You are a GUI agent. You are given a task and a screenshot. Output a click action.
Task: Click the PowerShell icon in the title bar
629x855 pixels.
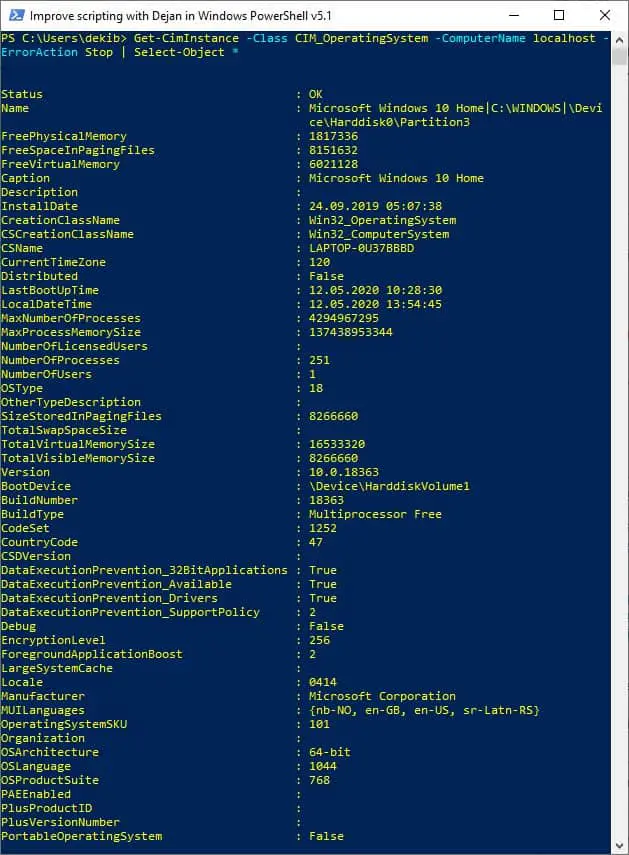pos(16,15)
